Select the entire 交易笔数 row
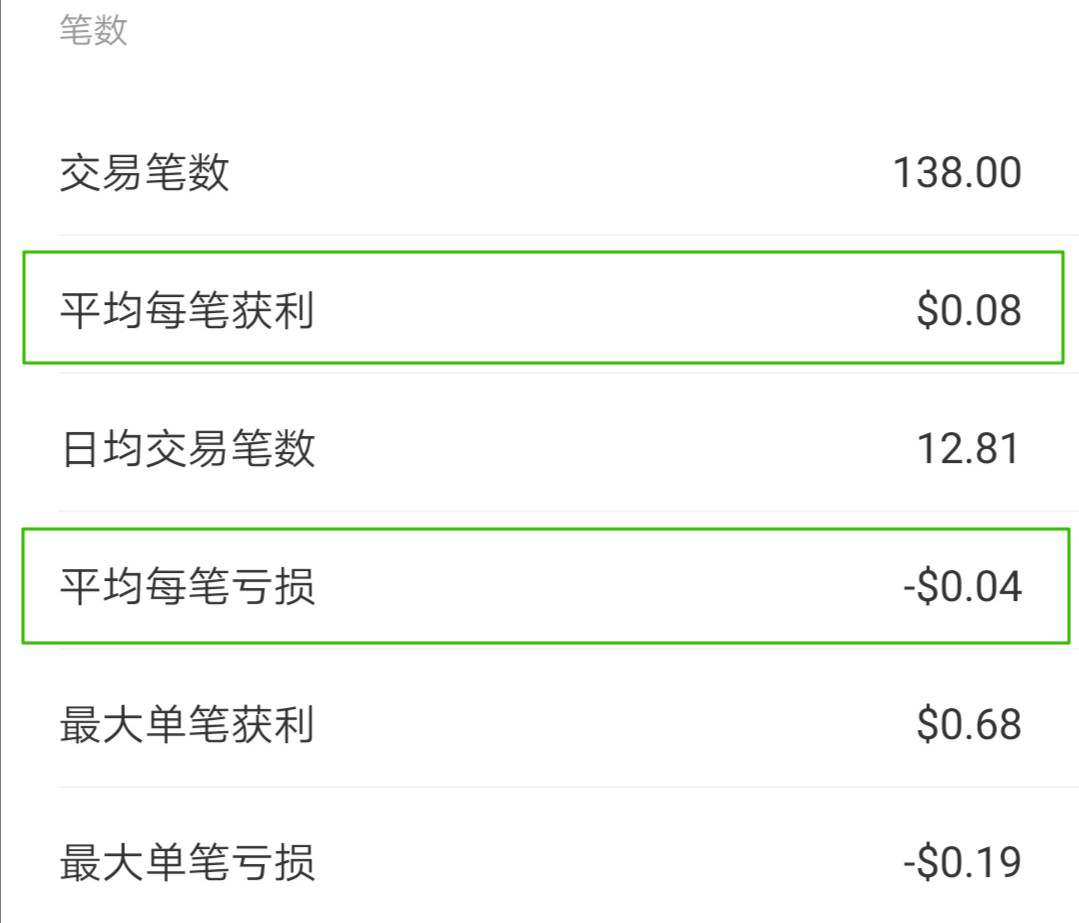The image size is (1079, 923). pyautogui.click(x=540, y=173)
